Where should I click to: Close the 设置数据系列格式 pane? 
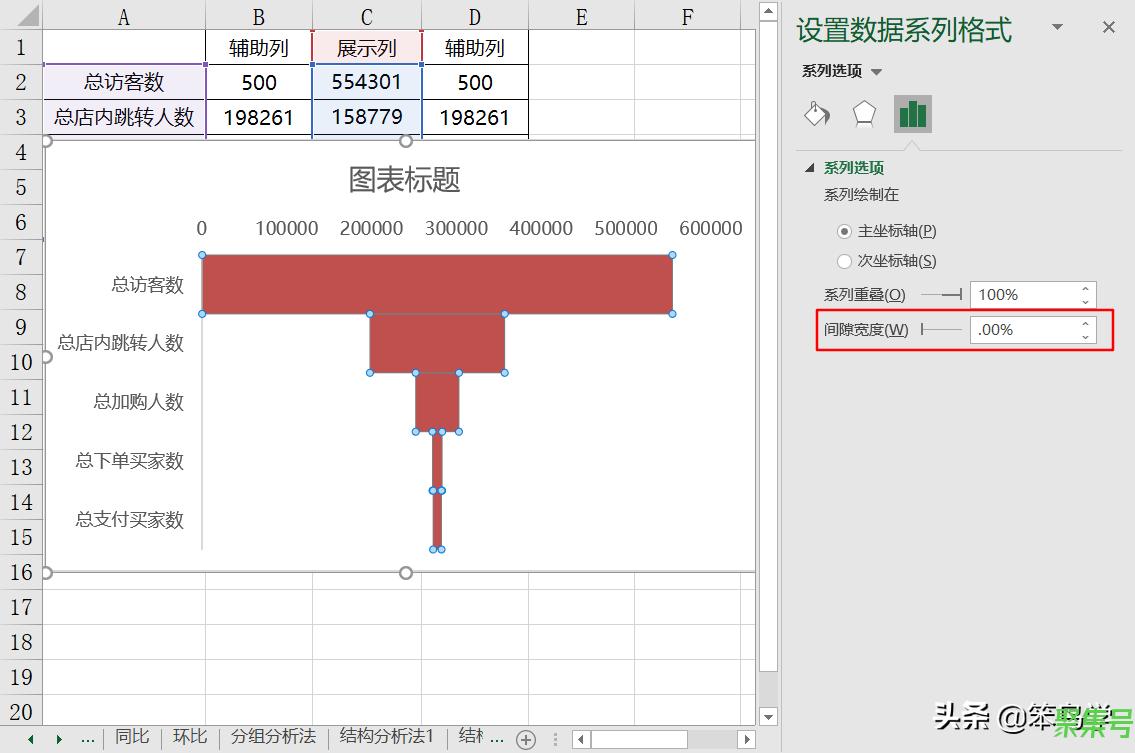point(1108,28)
